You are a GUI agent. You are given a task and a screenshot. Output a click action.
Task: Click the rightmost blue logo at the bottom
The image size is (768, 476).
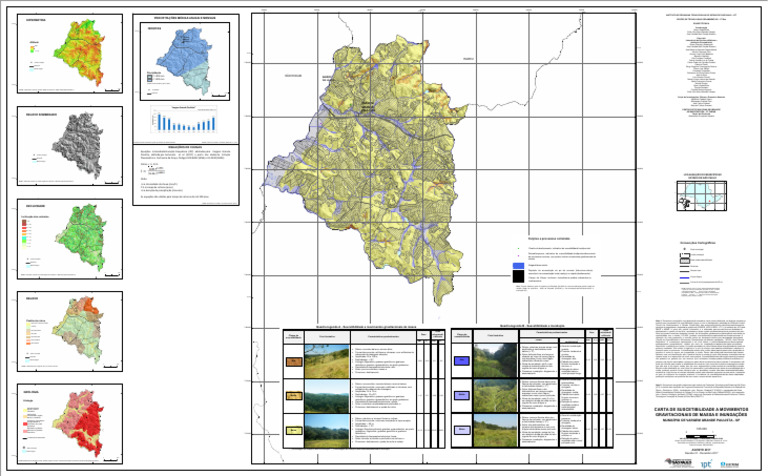coord(729,464)
